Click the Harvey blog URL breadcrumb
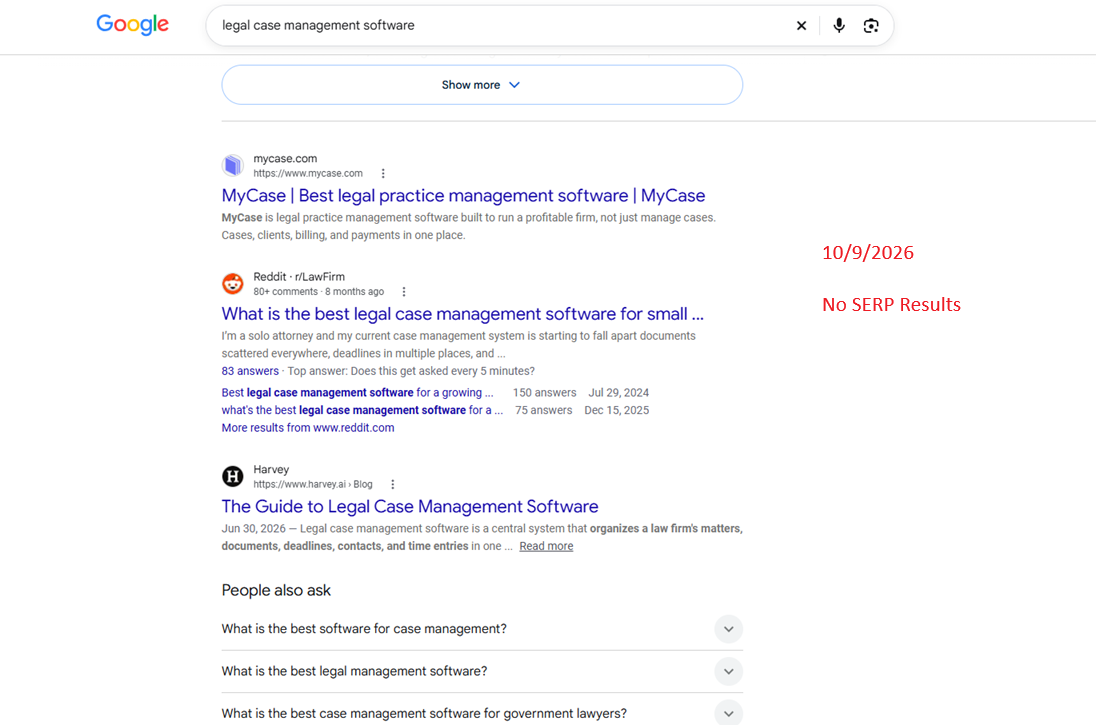The height and width of the screenshot is (725, 1096). (x=313, y=484)
